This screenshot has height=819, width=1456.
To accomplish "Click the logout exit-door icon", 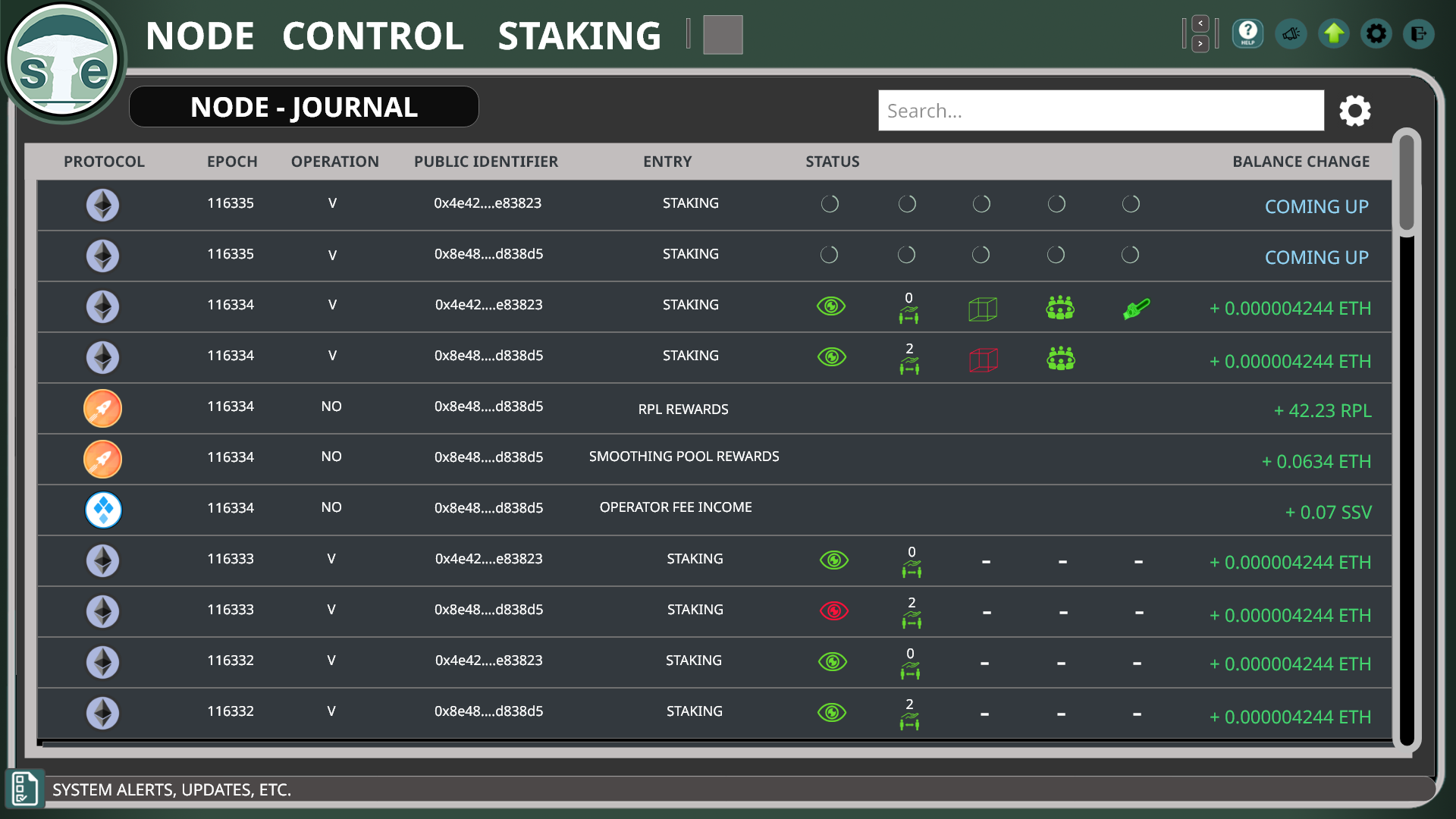I will [x=1419, y=34].
